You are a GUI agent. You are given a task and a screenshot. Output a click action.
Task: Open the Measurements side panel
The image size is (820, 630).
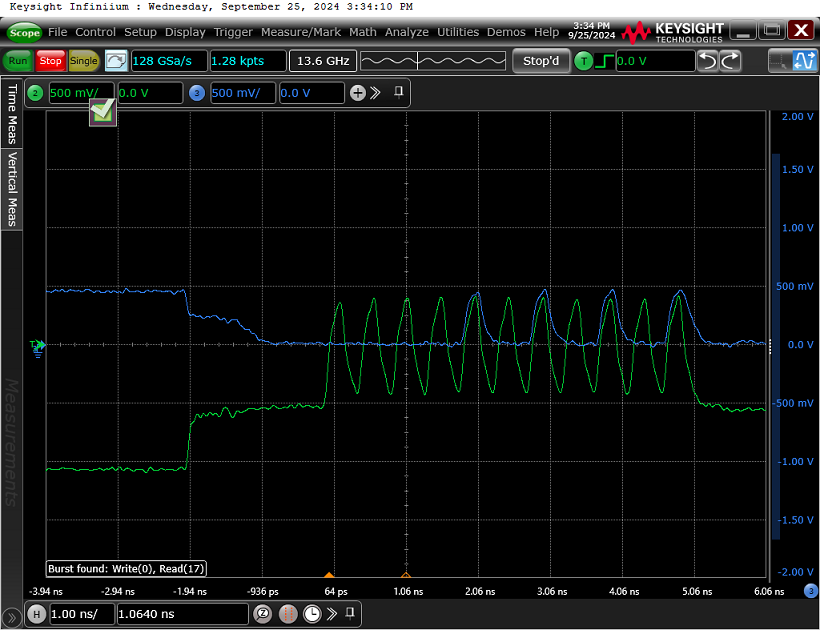[x=12, y=442]
